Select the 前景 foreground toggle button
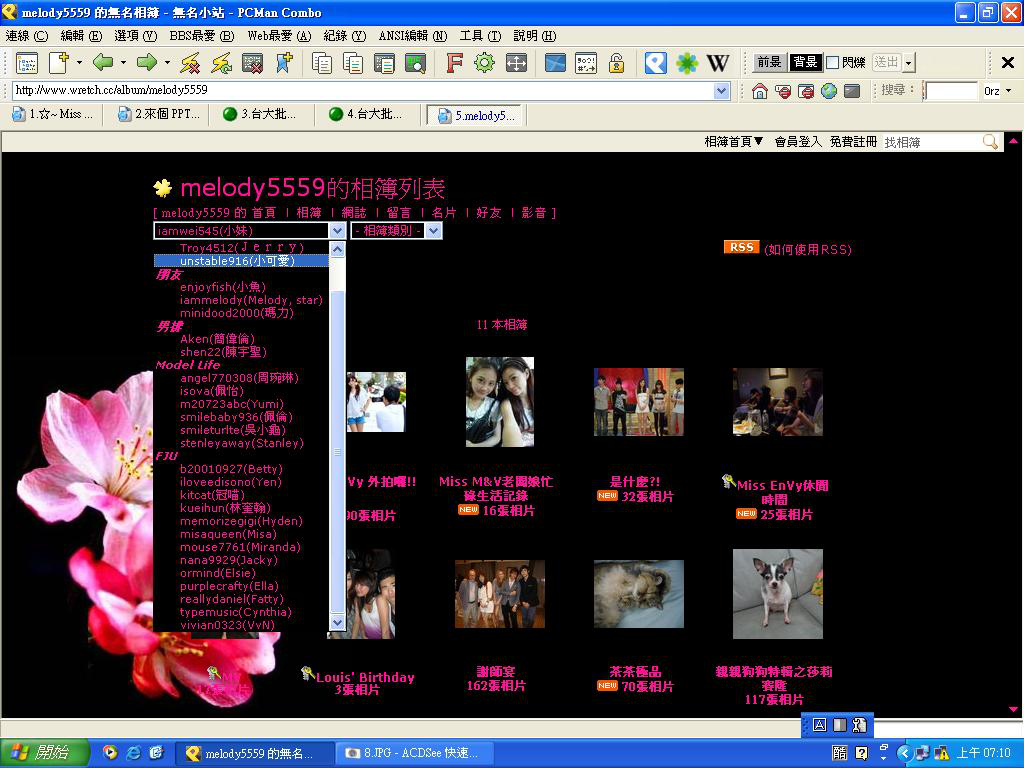1024x768 pixels. [x=769, y=63]
